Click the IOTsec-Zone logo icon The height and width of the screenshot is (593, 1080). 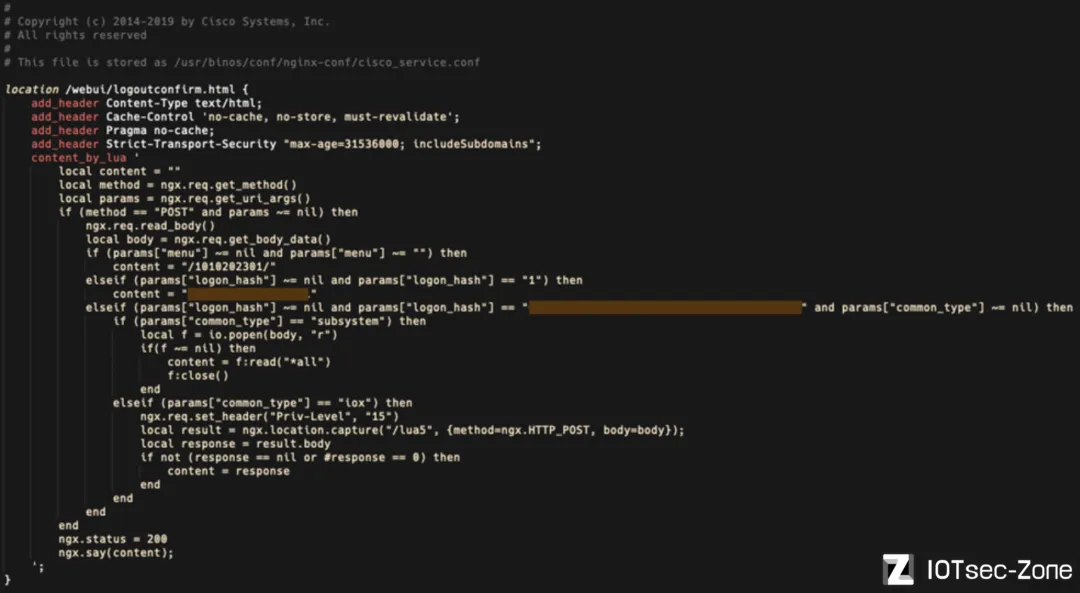(x=898, y=569)
